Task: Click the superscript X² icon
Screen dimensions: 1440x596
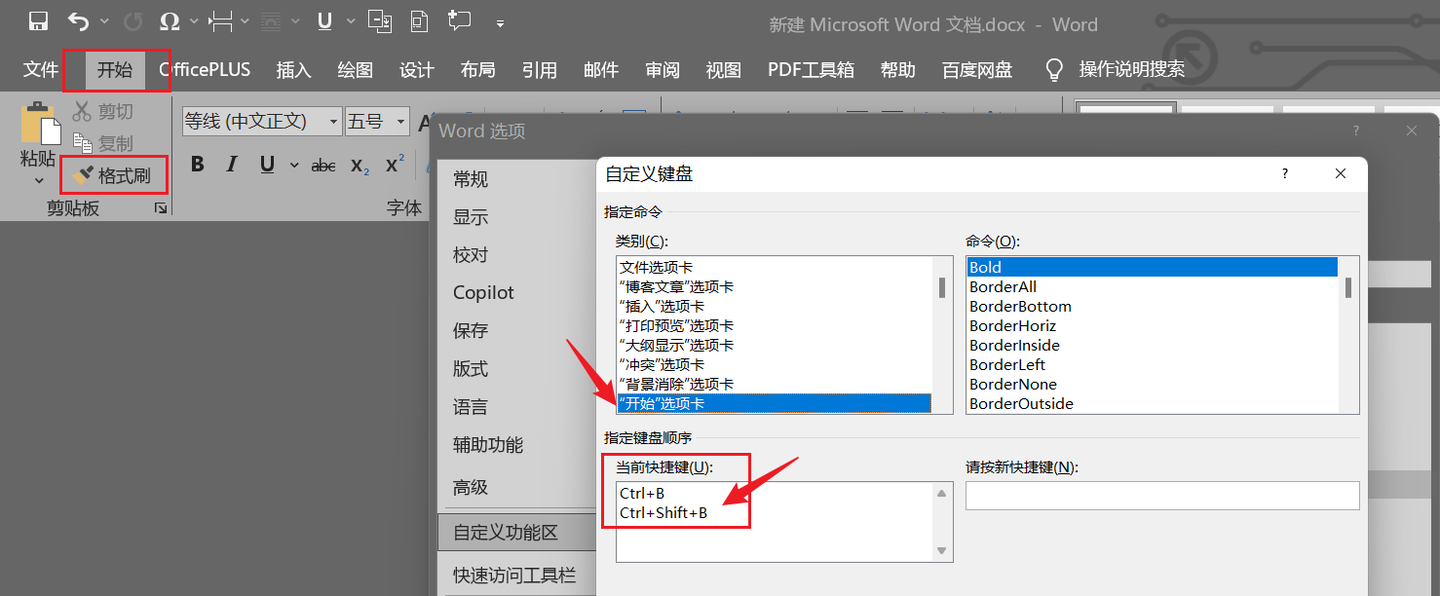Action: point(392,164)
